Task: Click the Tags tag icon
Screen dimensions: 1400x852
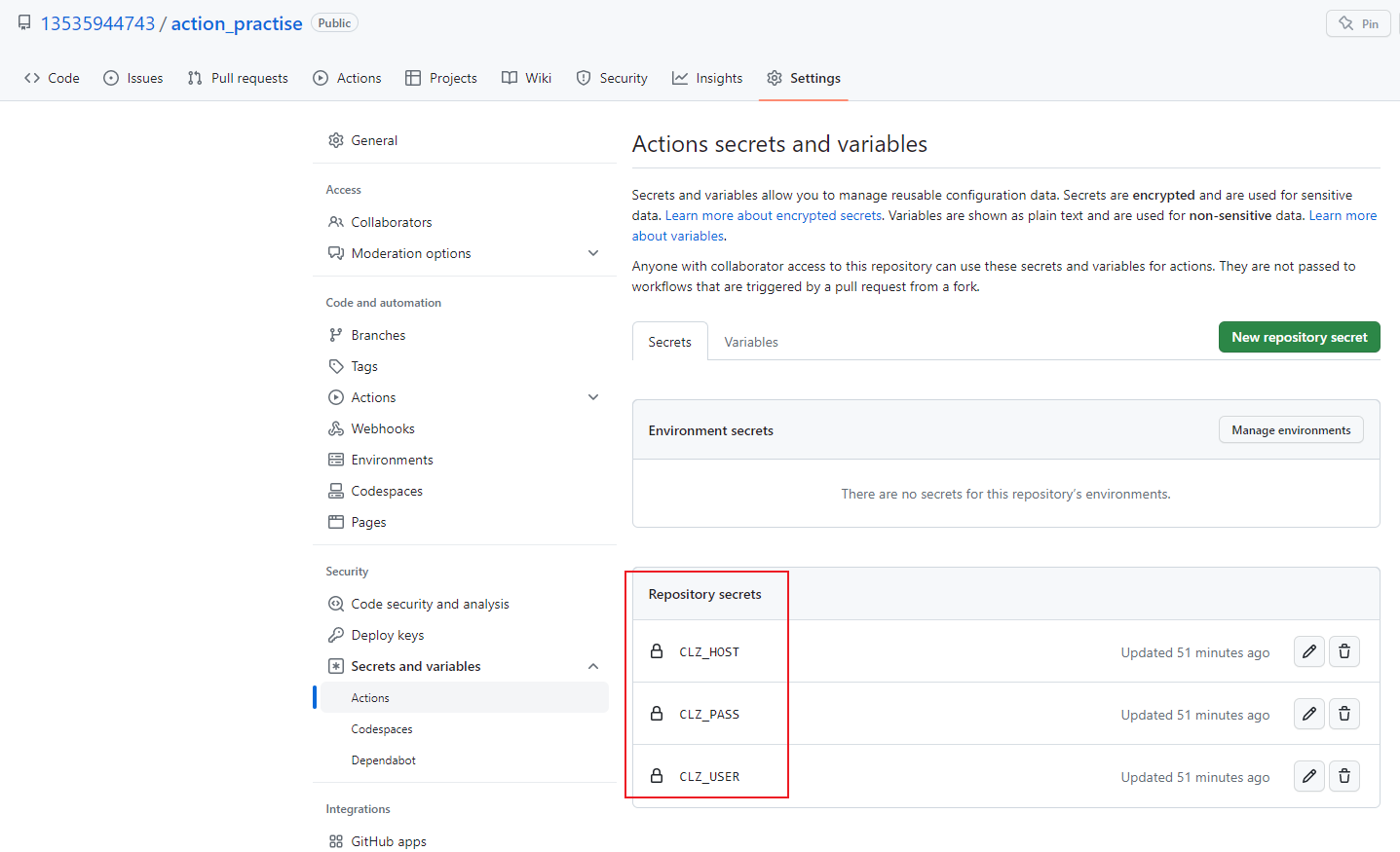Action: [336, 366]
